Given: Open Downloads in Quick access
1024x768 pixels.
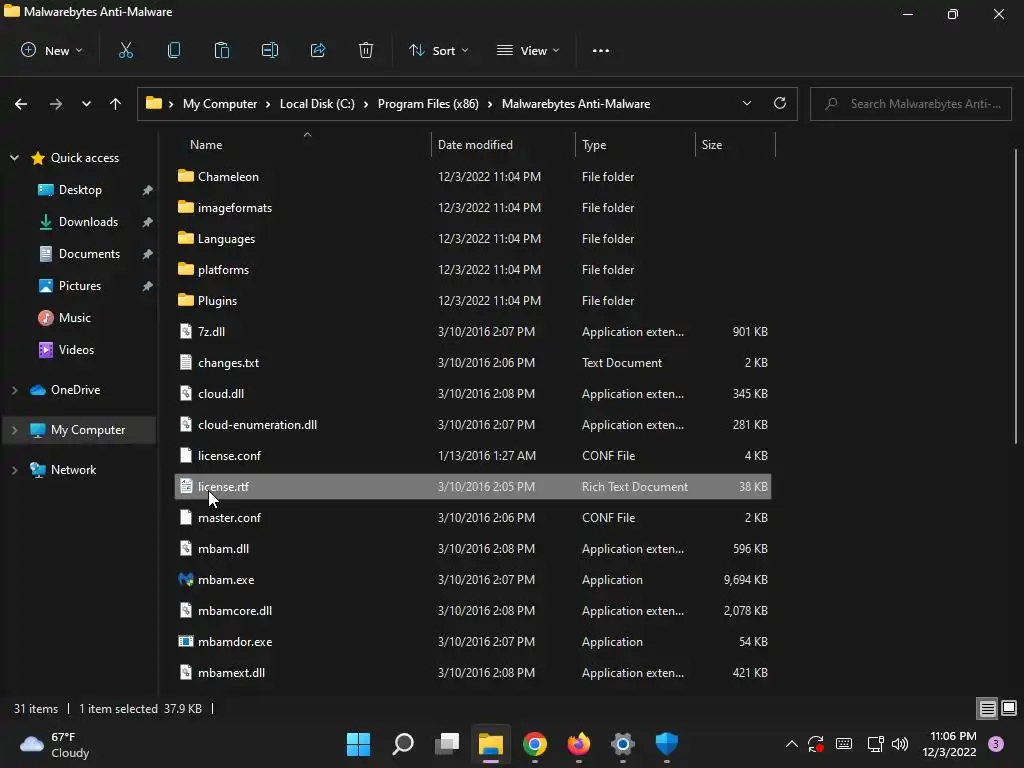Looking at the screenshot, I should pos(88,222).
